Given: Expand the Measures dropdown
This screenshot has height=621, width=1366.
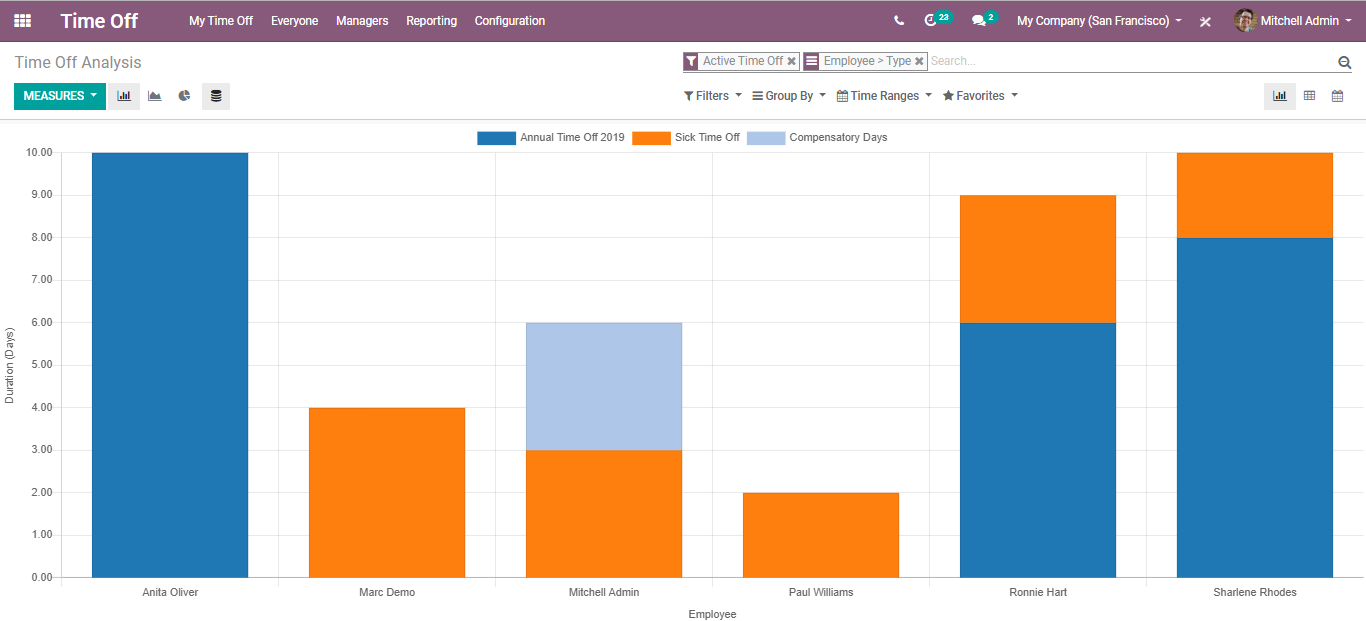Looking at the screenshot, I should (60, 96).
